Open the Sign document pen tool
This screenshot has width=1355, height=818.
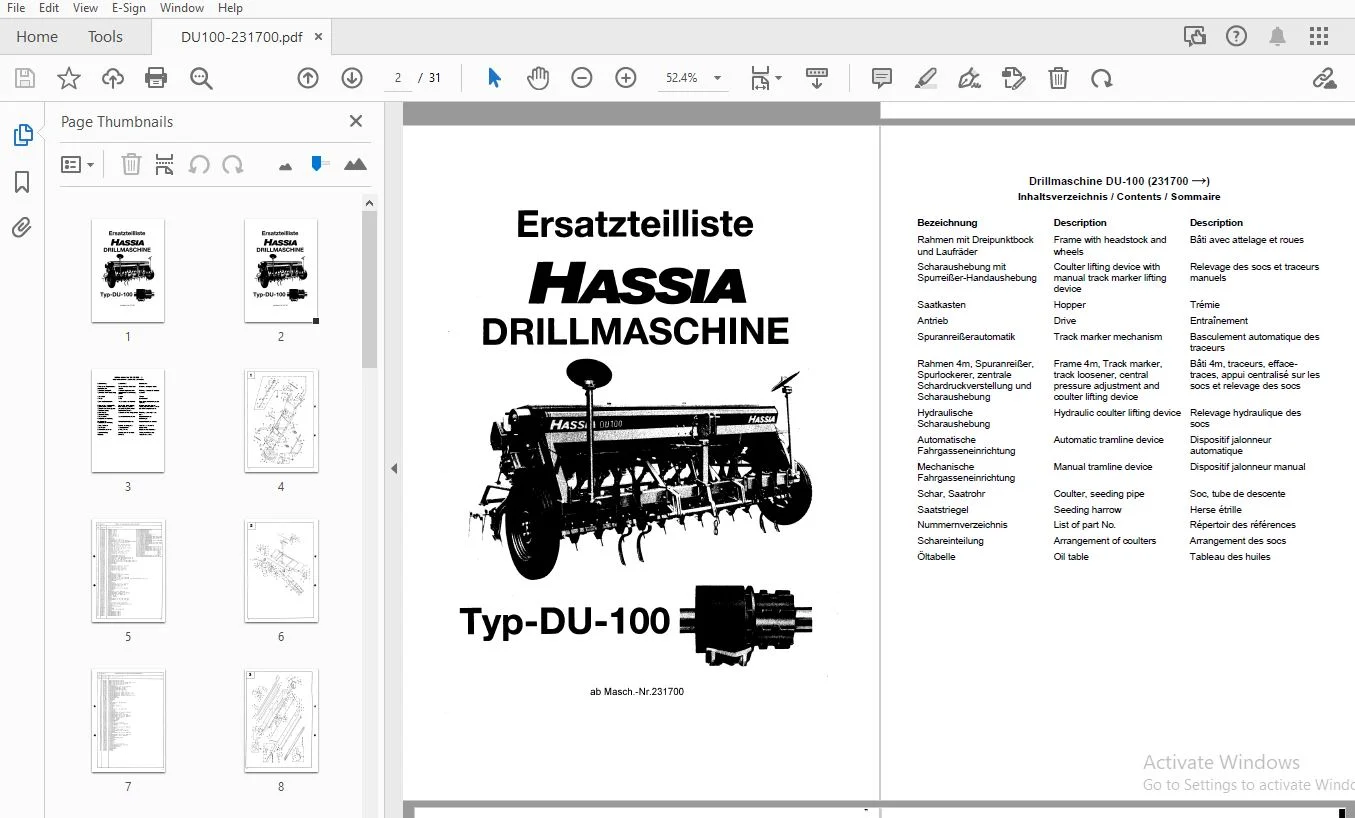tap(969, 78)
